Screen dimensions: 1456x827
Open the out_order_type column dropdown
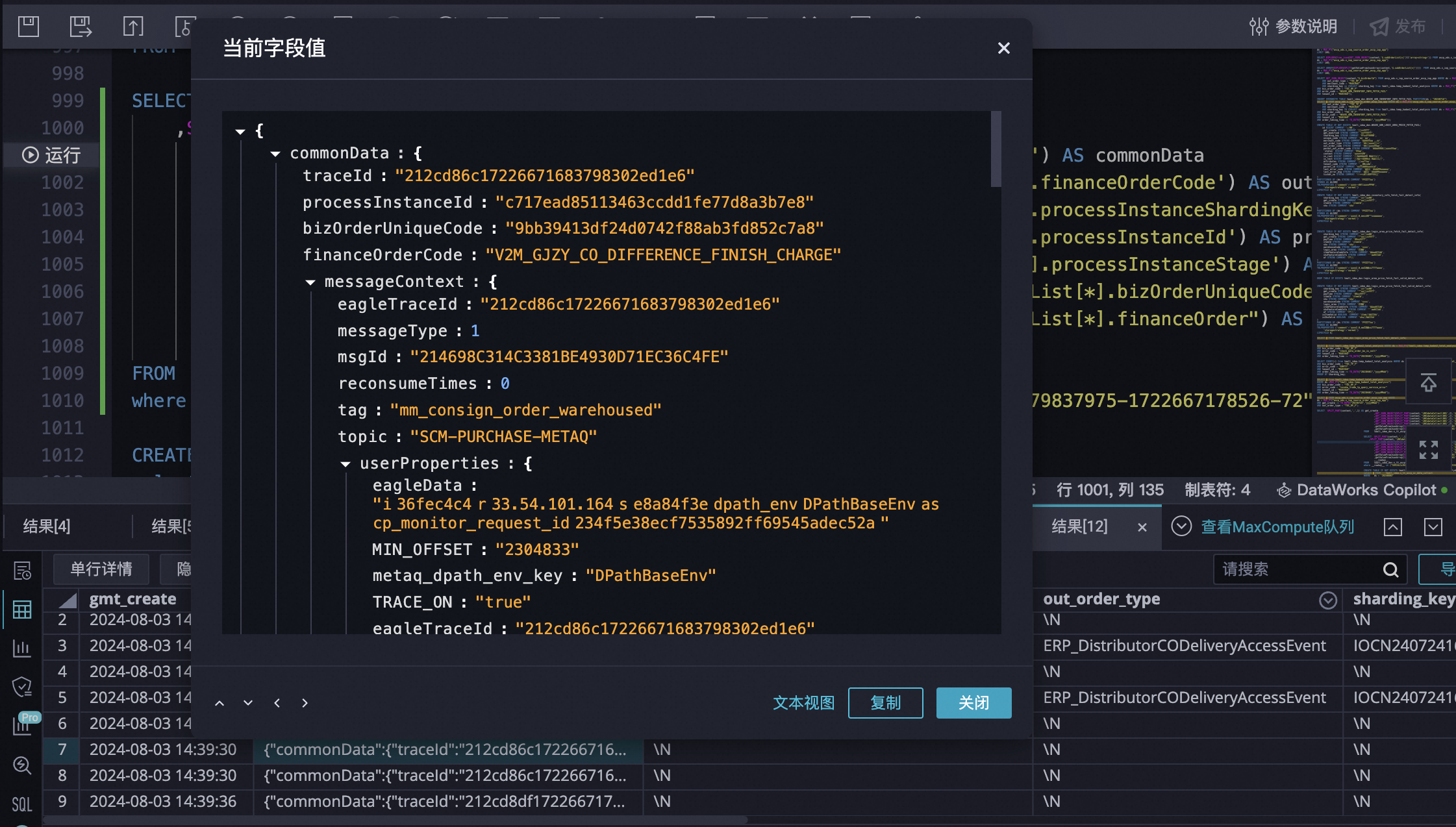point(1328,600)
